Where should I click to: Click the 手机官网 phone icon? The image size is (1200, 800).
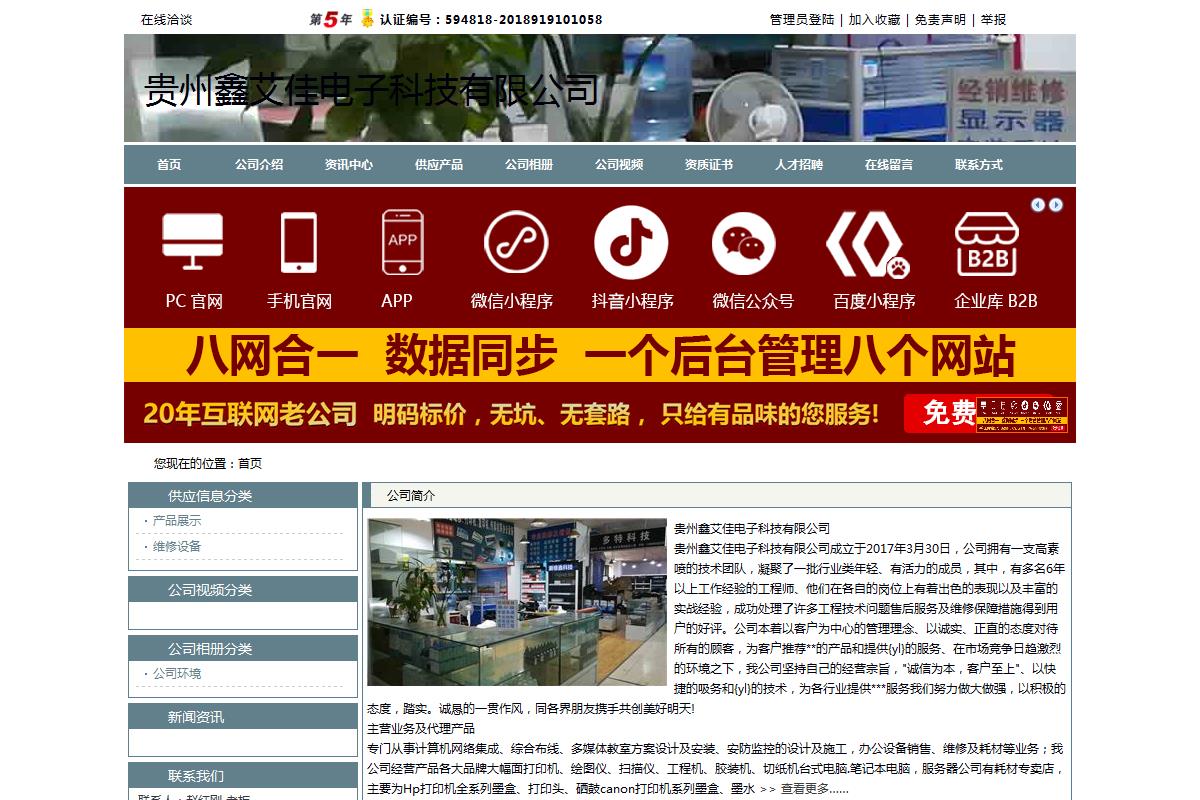pos(299,241)
